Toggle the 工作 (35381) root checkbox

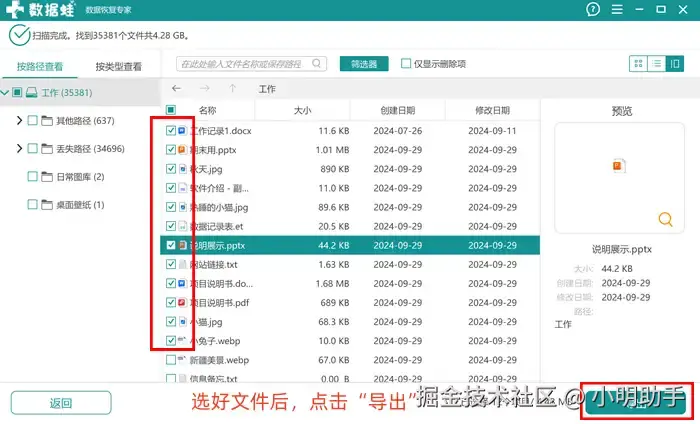tap(17, 92)
